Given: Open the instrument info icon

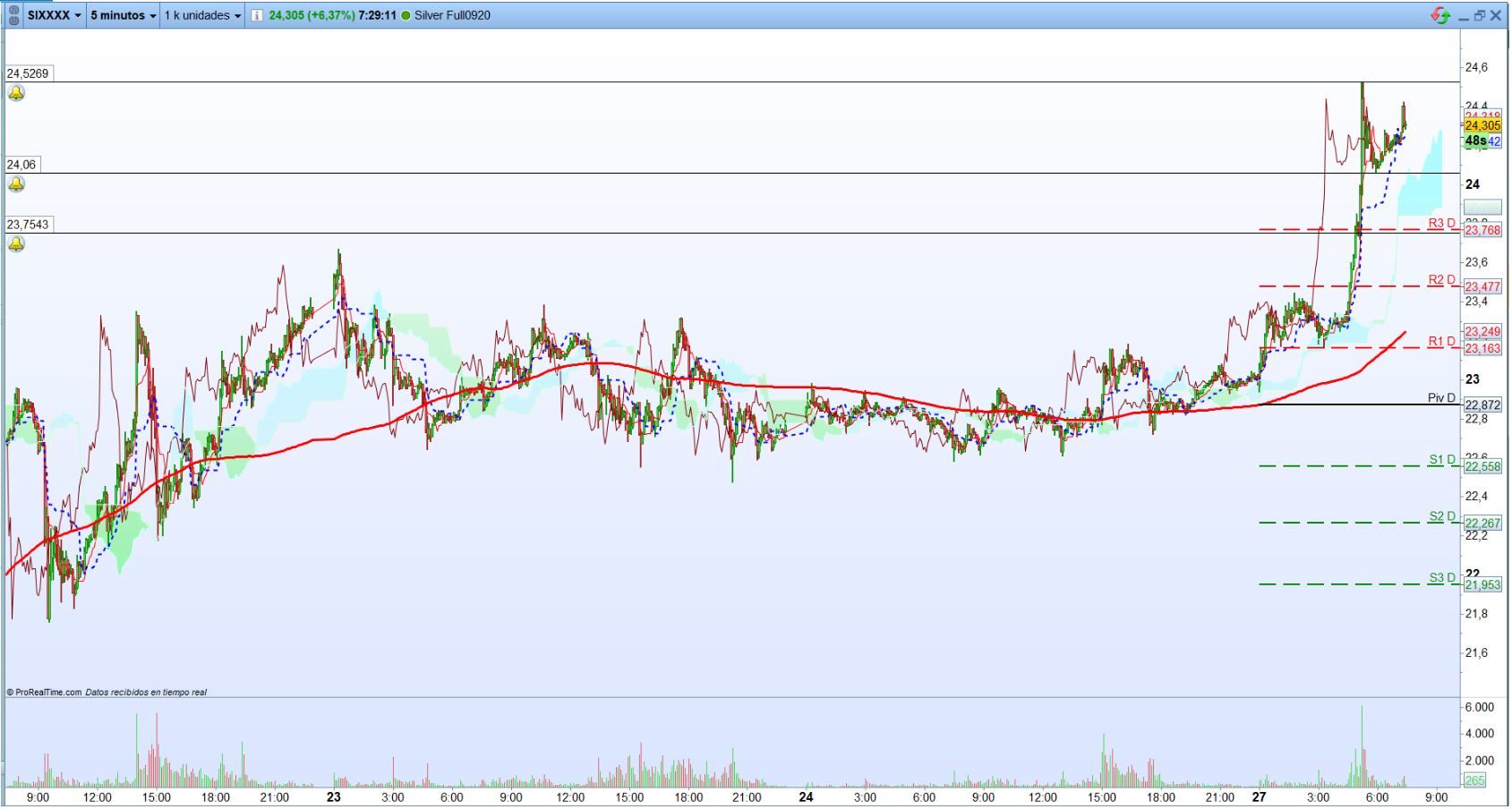Looking at the screenshot, I should point(257,15).
